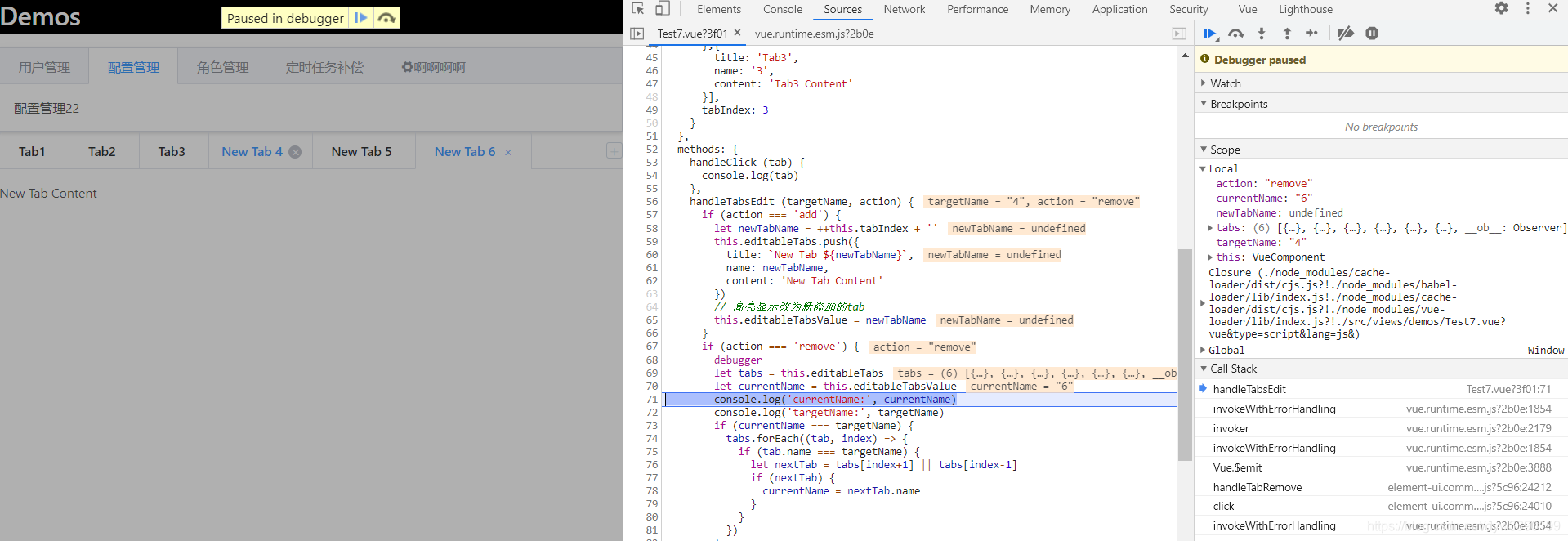
Task: Step over from page overlay button
Action: tap(386, 18)
